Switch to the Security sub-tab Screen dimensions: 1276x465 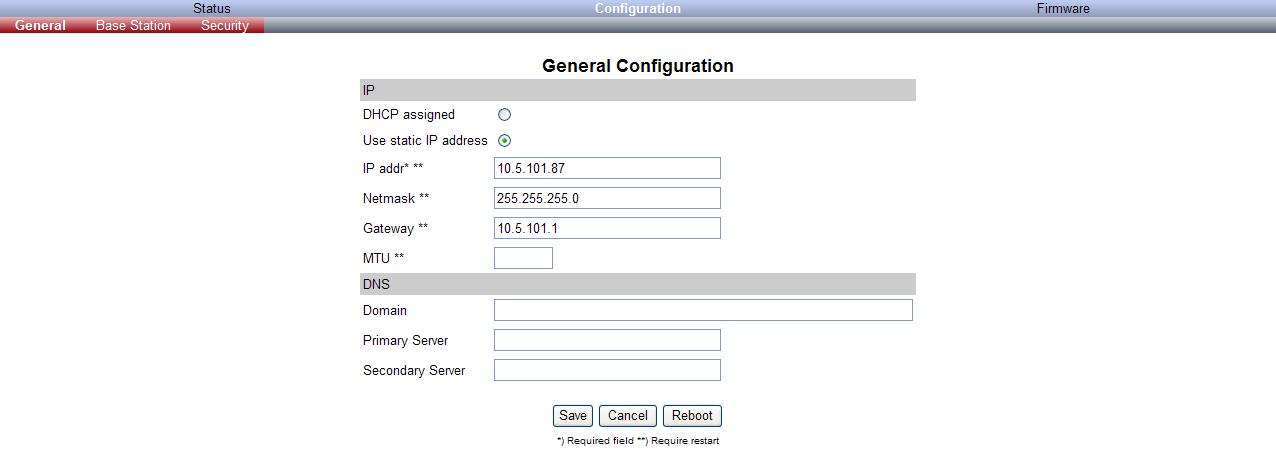(224, 26)
